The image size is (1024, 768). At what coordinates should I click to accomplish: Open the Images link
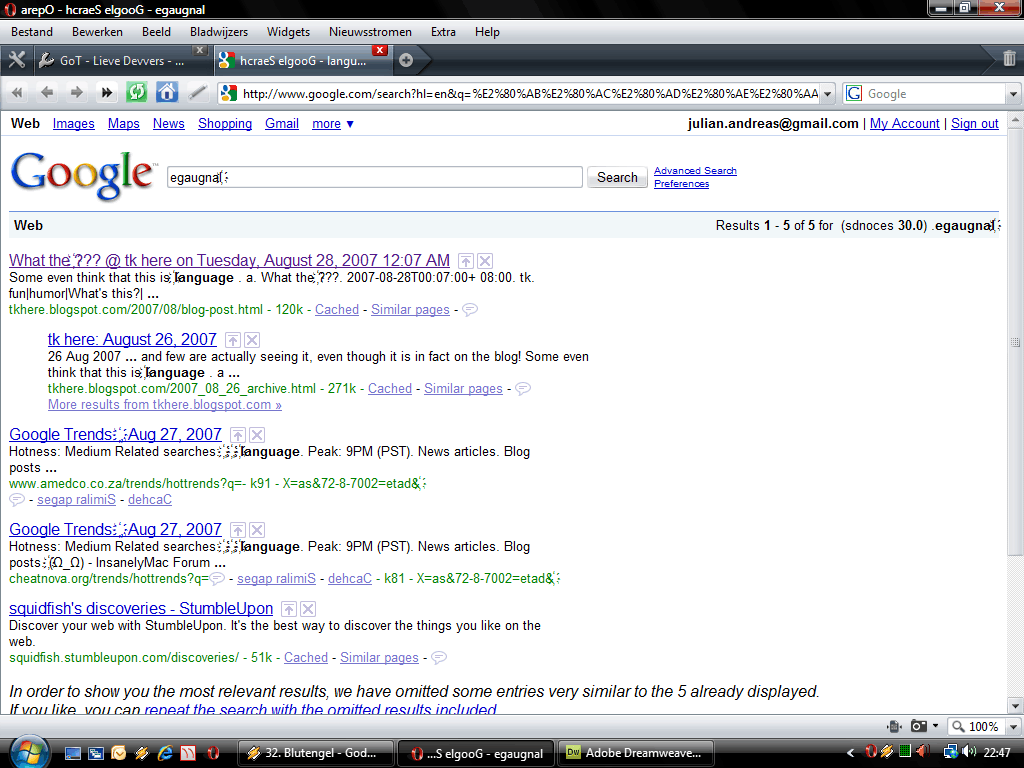pos(73,123)
